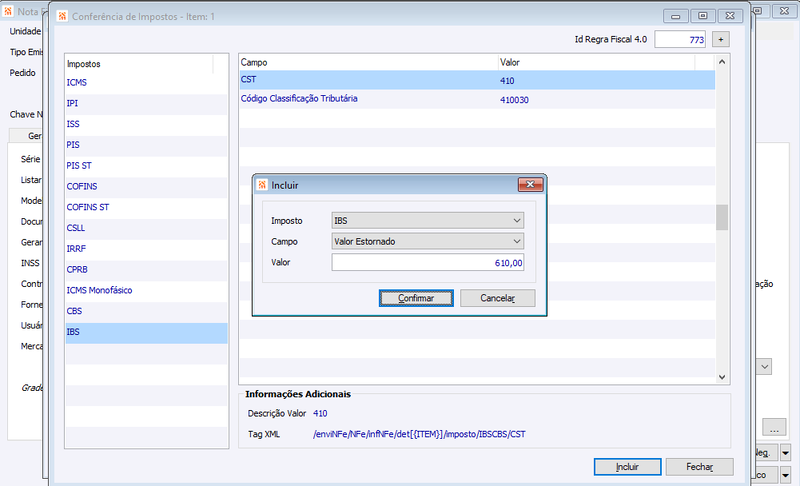The height and width of the screenshot is (486, 800).
Task: Click the Descrição Valor 410 text
Action: [x=320, y=414]
